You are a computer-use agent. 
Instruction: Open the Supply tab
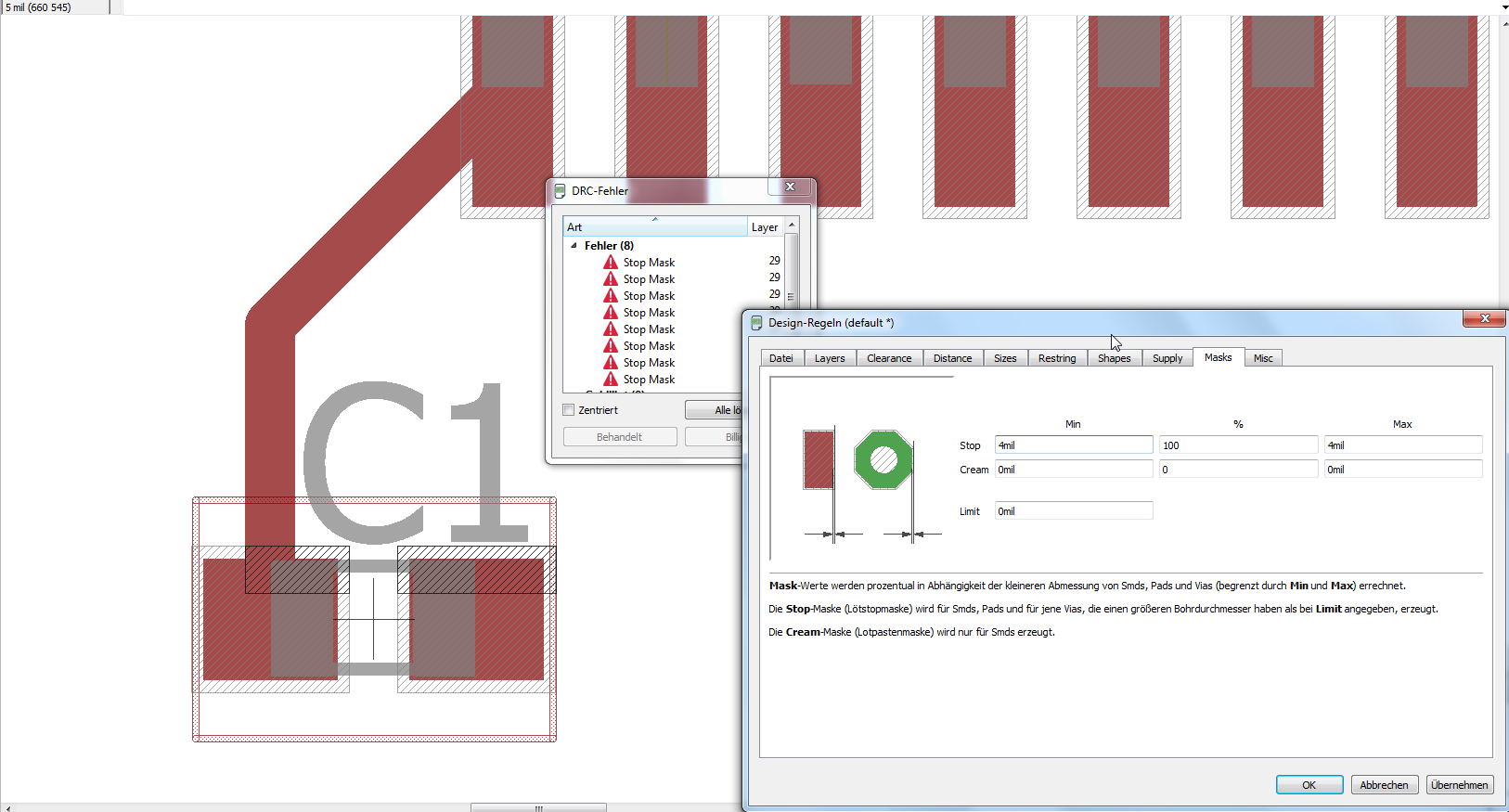click(1167, 358)
